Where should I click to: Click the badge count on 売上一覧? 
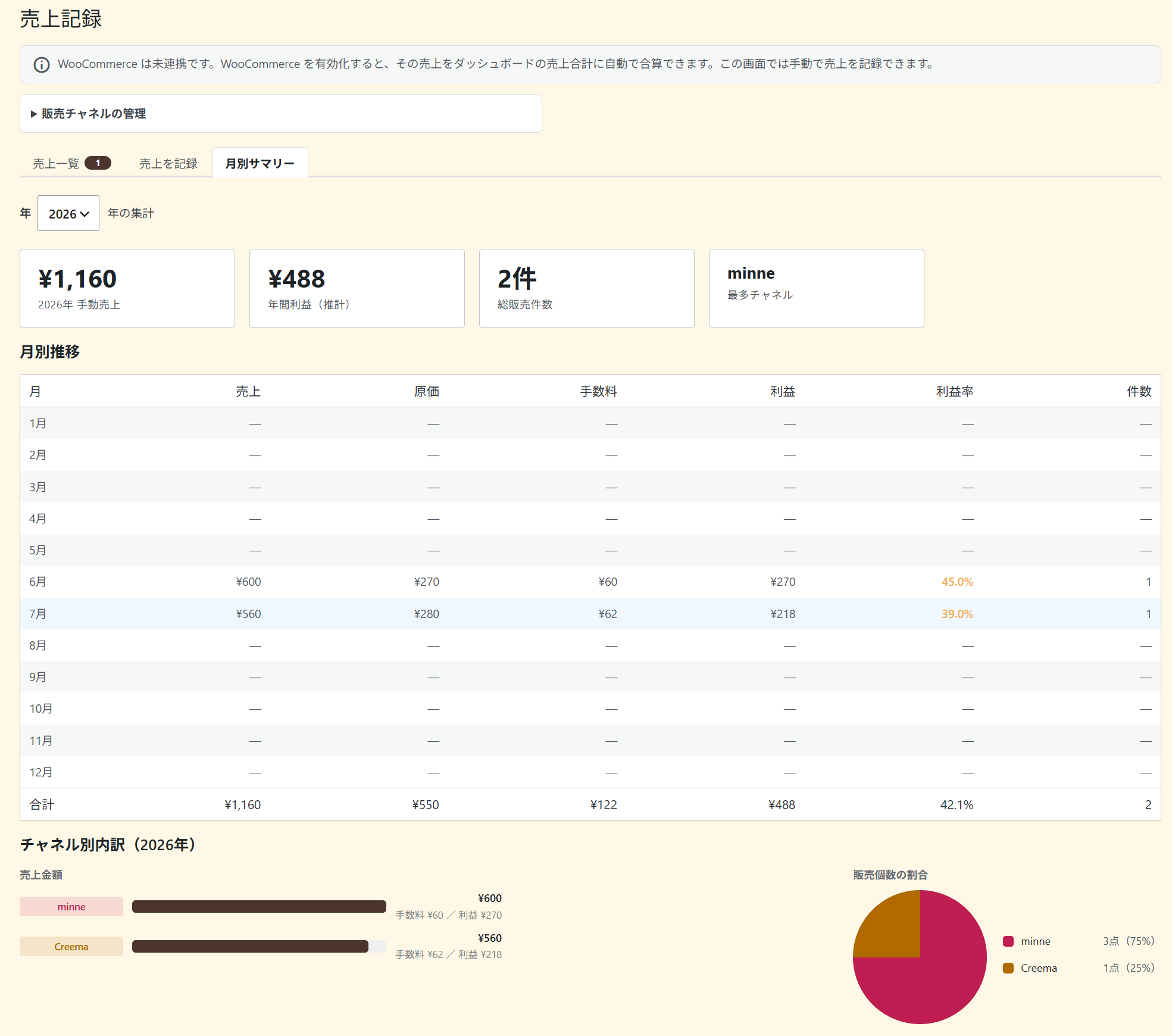coord(98,163)
